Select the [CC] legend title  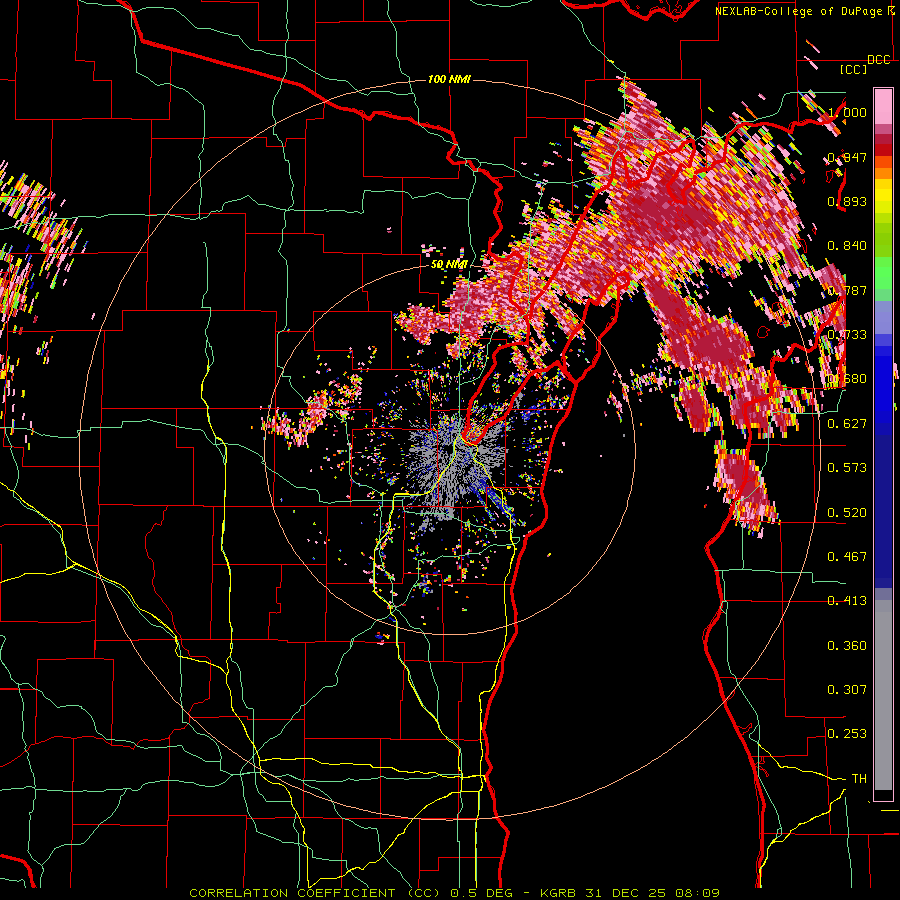coord(854,69)
